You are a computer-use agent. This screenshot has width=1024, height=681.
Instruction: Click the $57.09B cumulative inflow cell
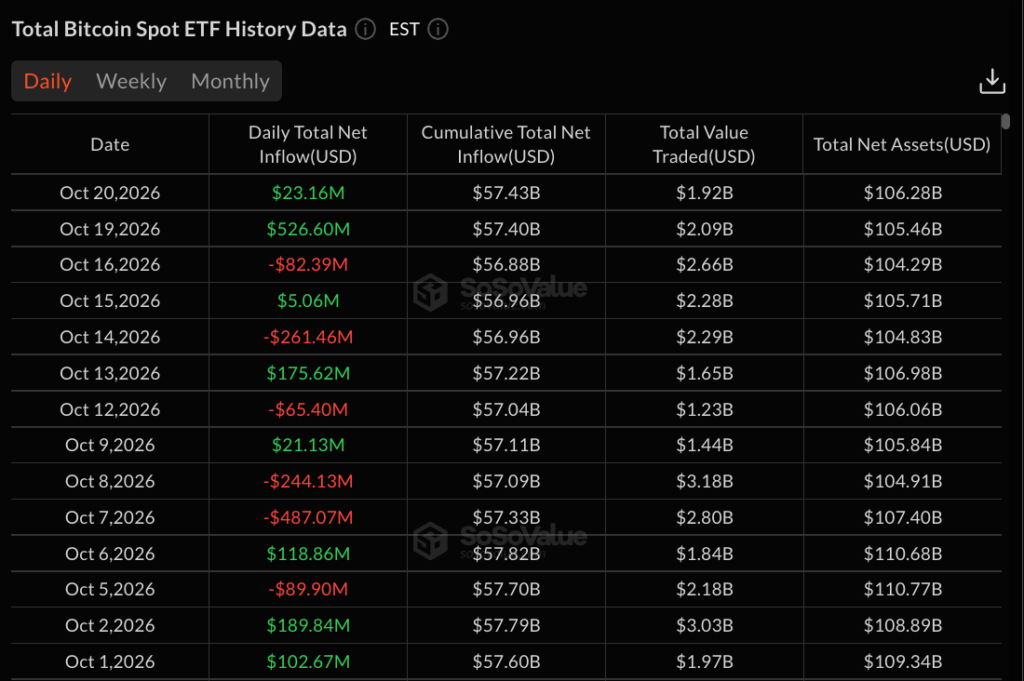click(x=506, y=481)
